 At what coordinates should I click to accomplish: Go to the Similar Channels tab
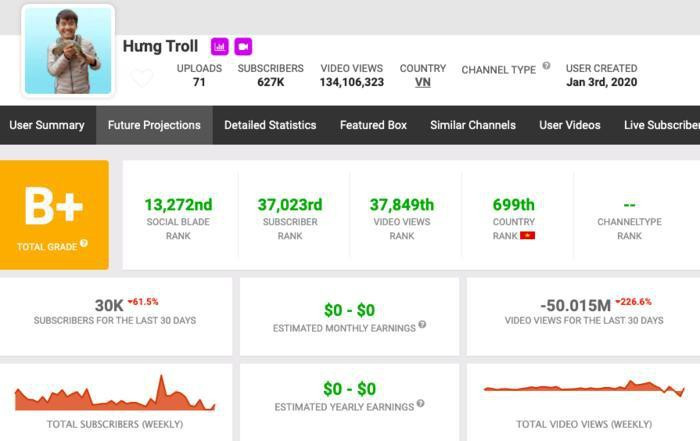473,125
